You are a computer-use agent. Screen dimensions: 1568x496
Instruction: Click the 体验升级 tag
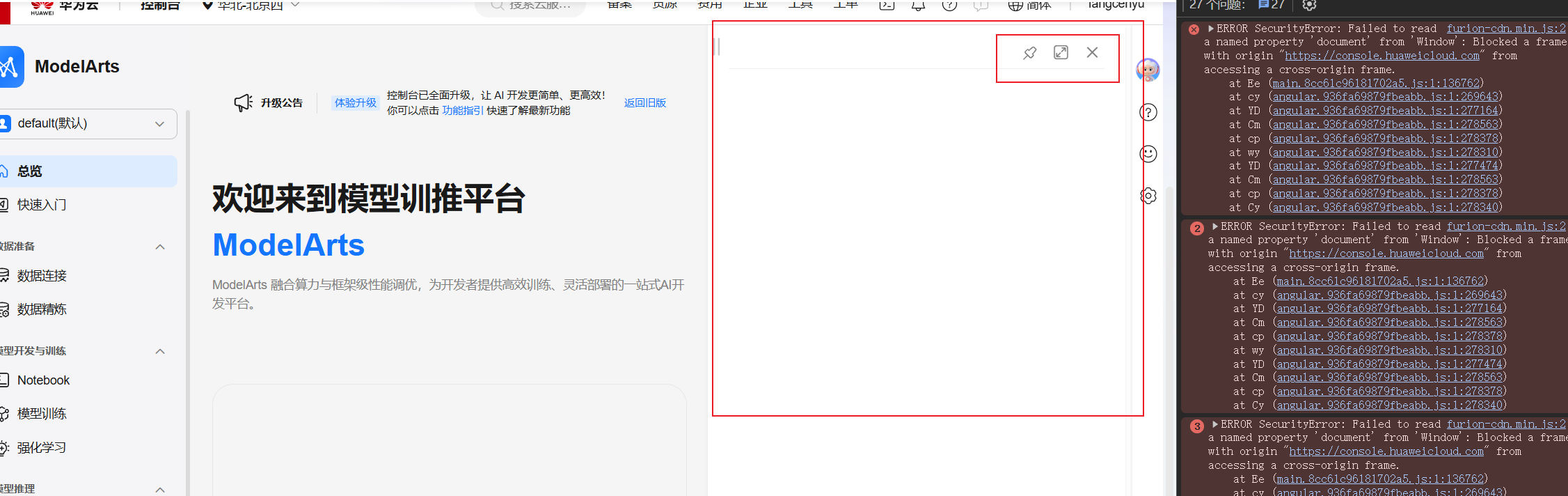[x=356, y=103]
